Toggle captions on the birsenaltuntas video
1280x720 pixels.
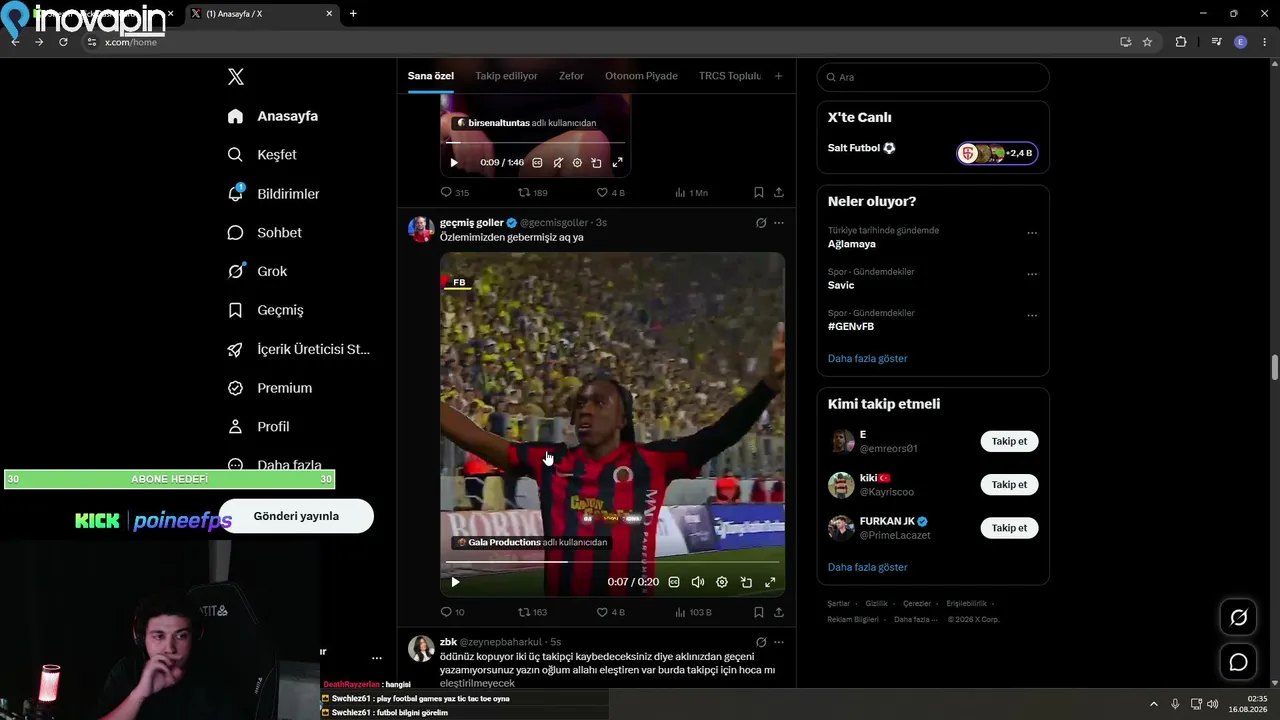pos(537,162)
